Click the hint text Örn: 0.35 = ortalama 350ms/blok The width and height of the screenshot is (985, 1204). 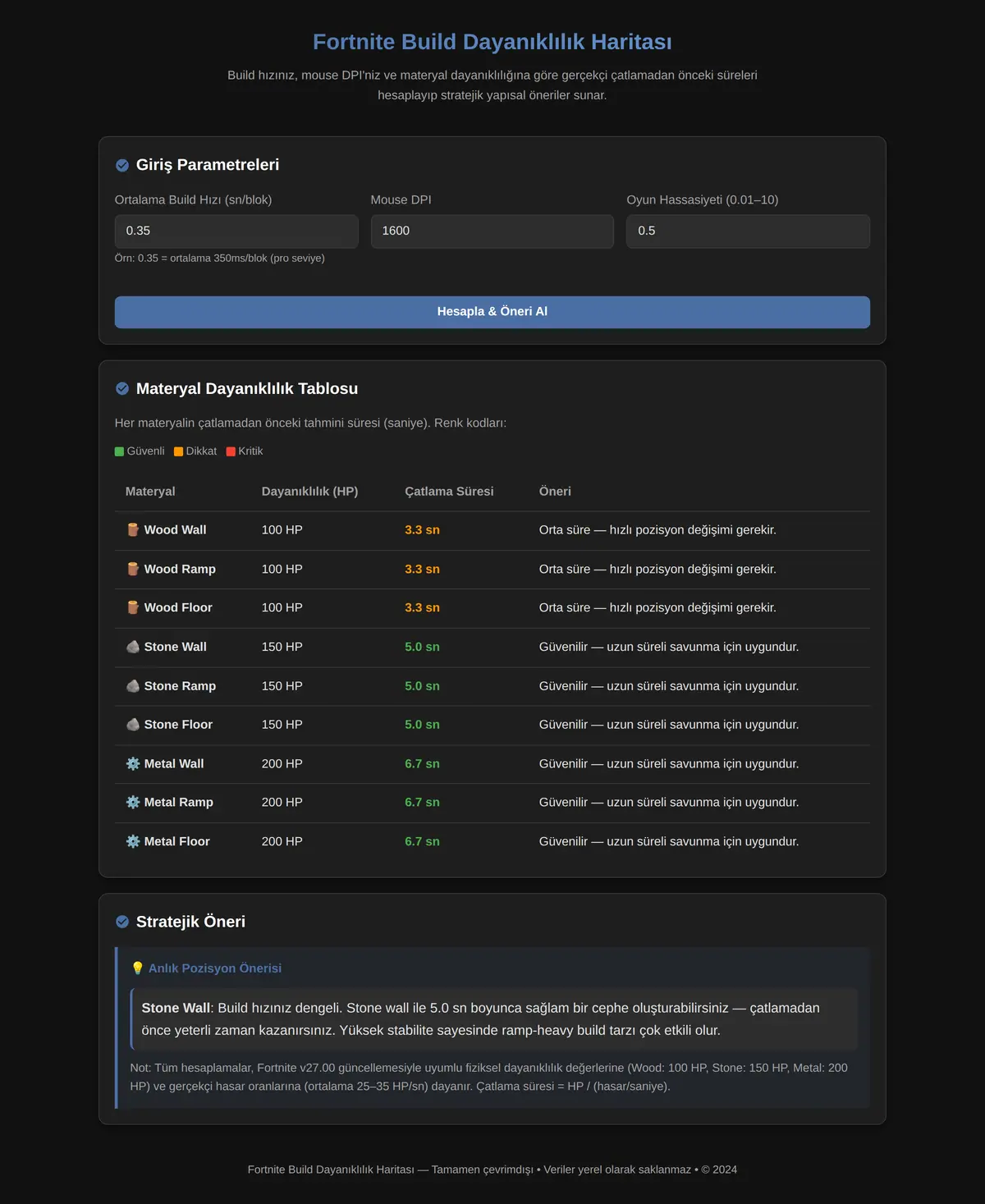[220, 259]
